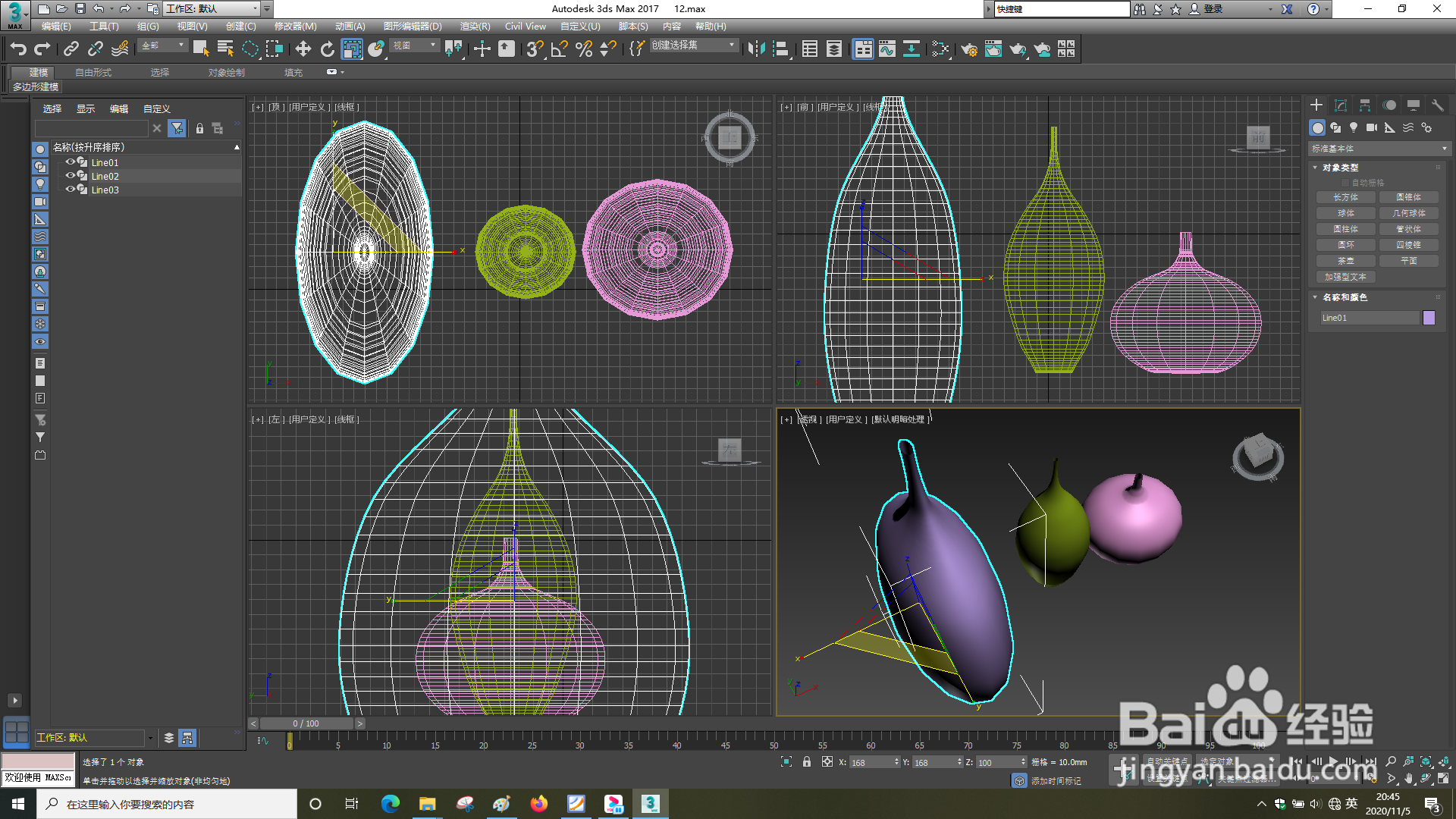Open the Modify panel tab
The height and width of the screenshot is (819, 1456).
tap(1340, 105)
